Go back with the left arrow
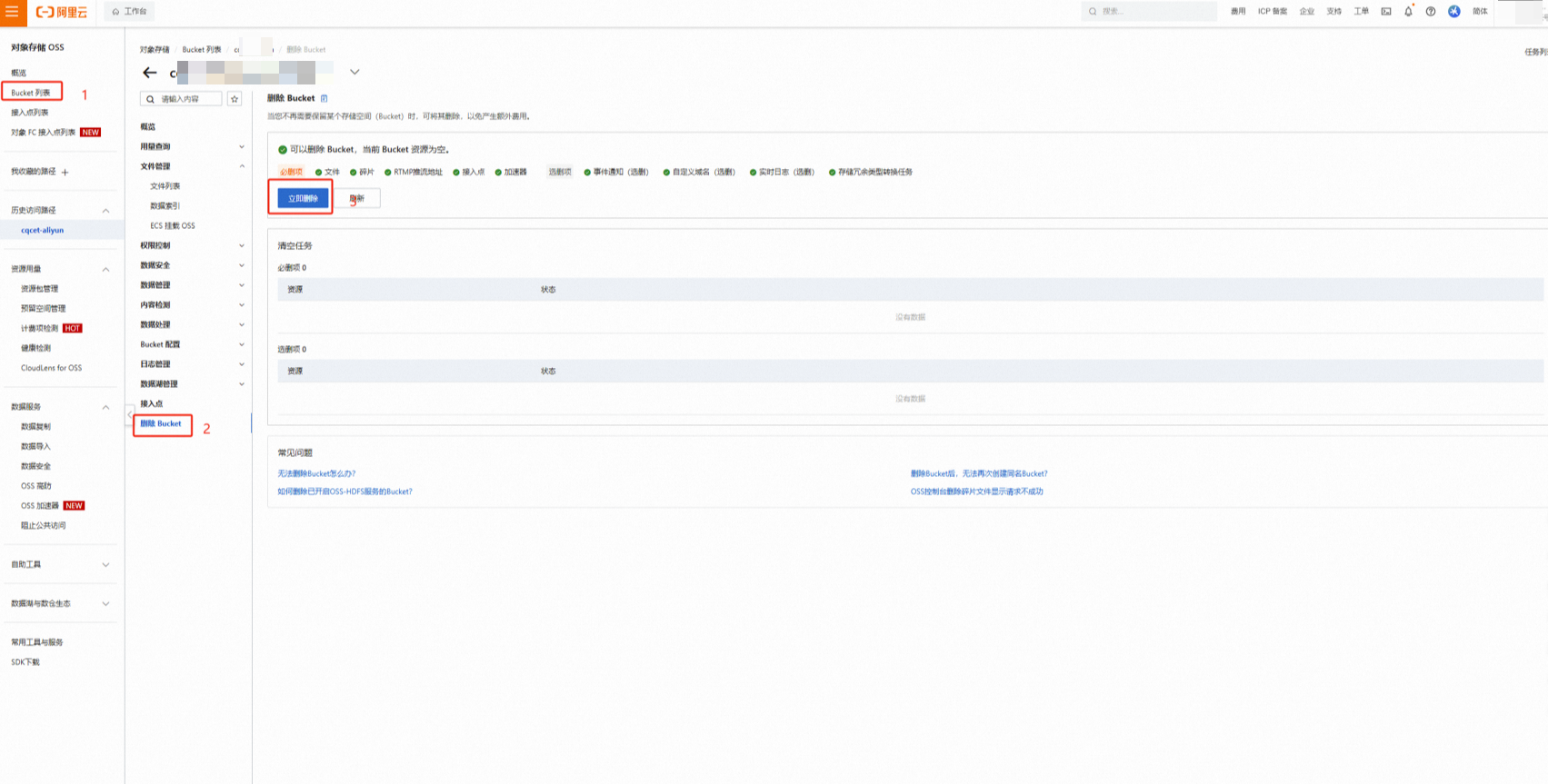1548x784 pixels. point(150,73)
